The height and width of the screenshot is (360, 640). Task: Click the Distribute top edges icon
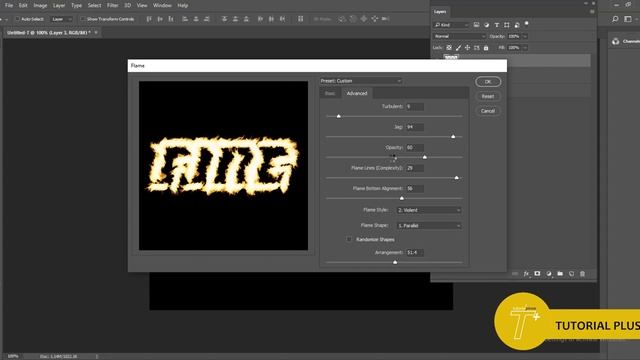(224, 19)
